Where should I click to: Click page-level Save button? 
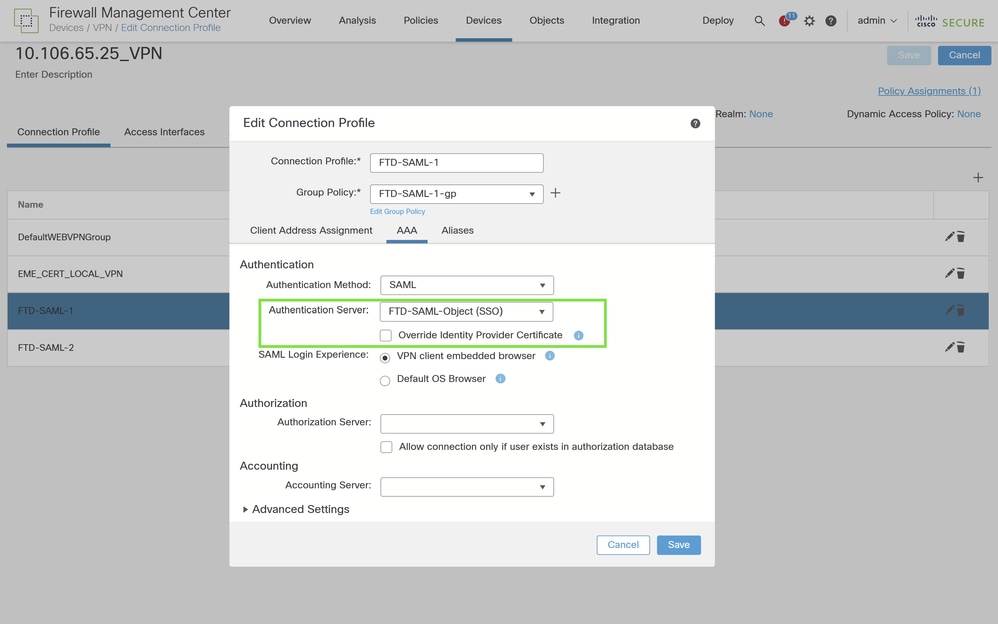tap(909, 55)
